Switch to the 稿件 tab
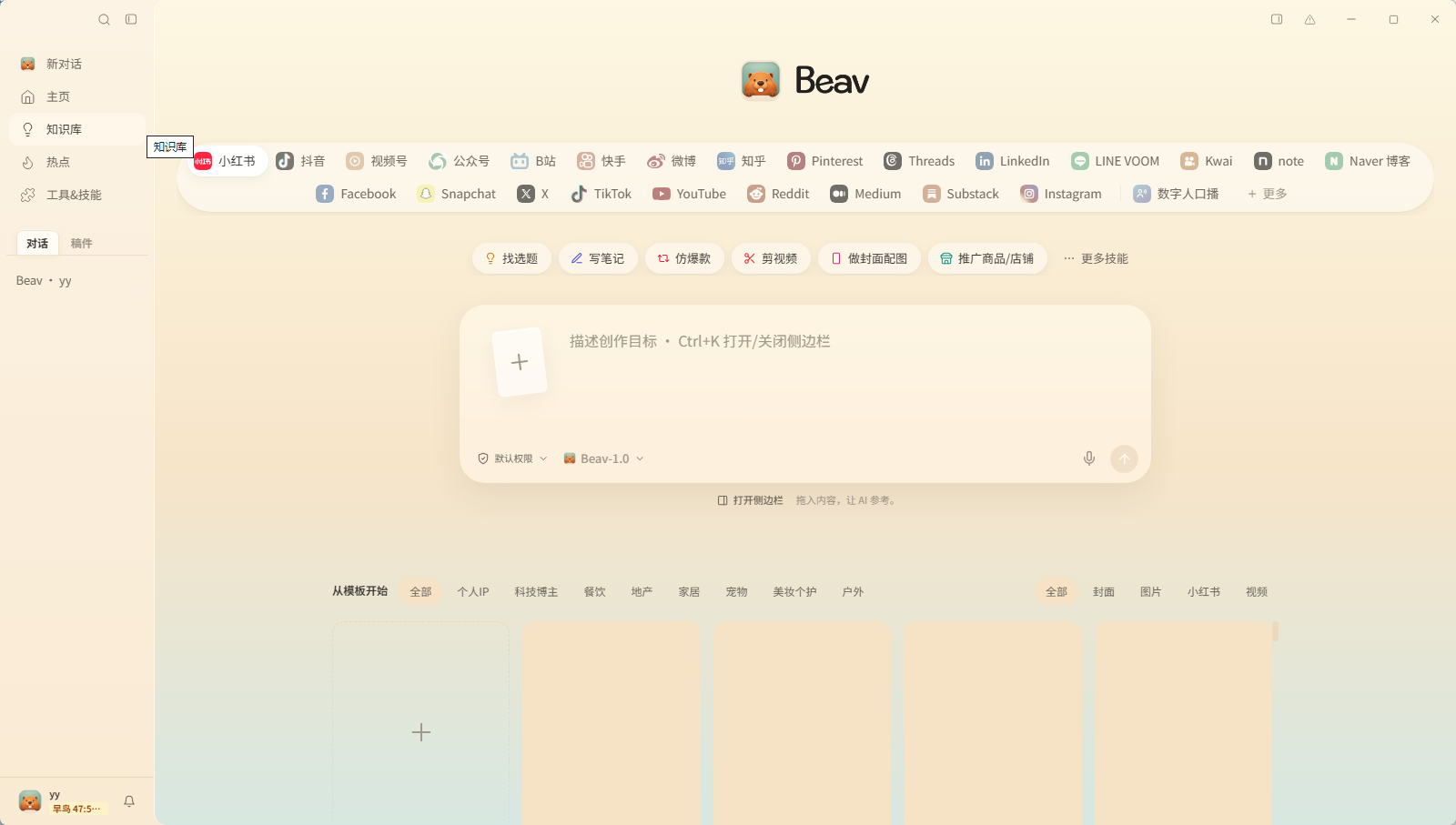This screenshot has height=825, width=1456. pos(82,243)
